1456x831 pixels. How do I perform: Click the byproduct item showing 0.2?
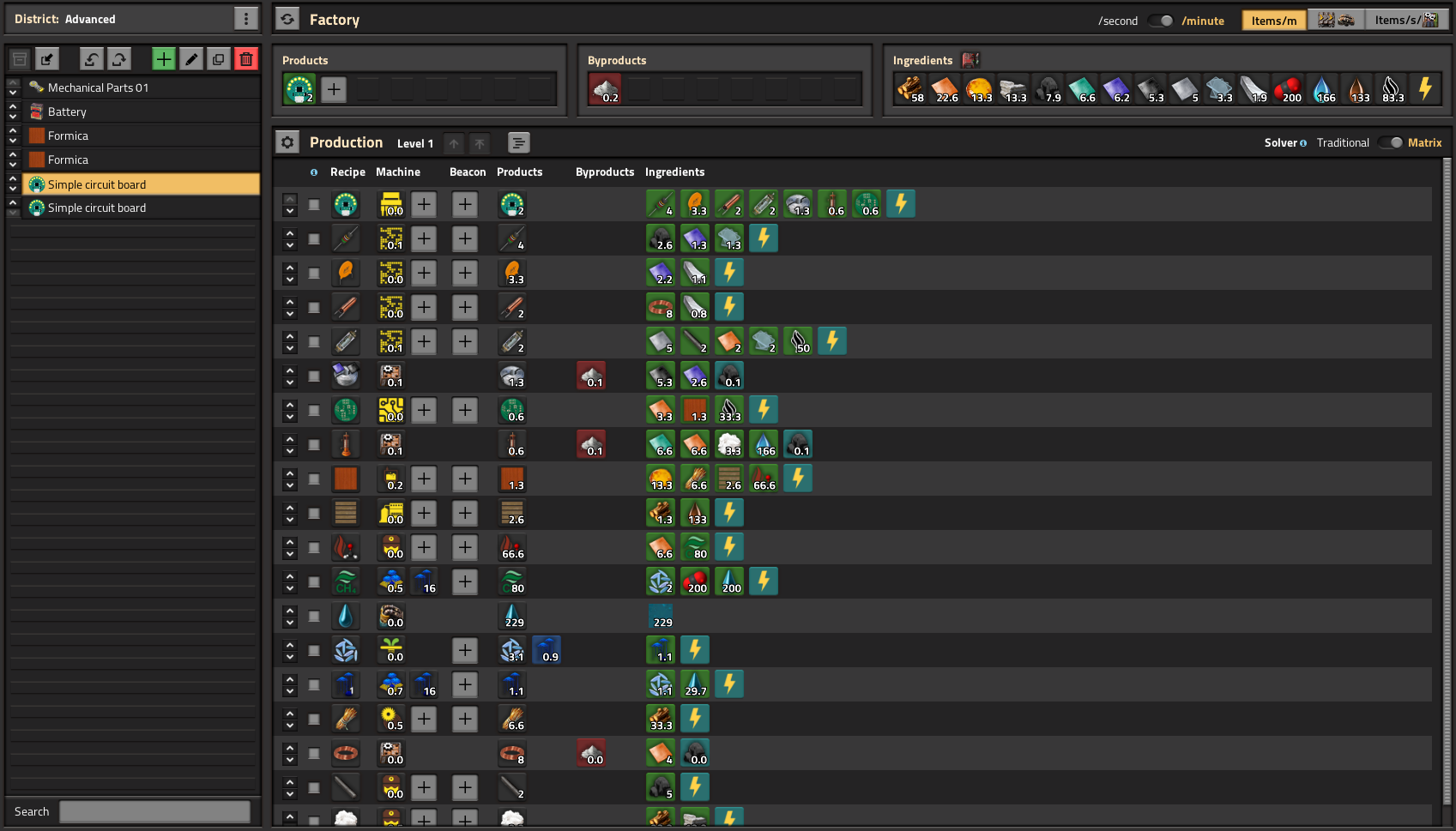click(x=605, y=89)
